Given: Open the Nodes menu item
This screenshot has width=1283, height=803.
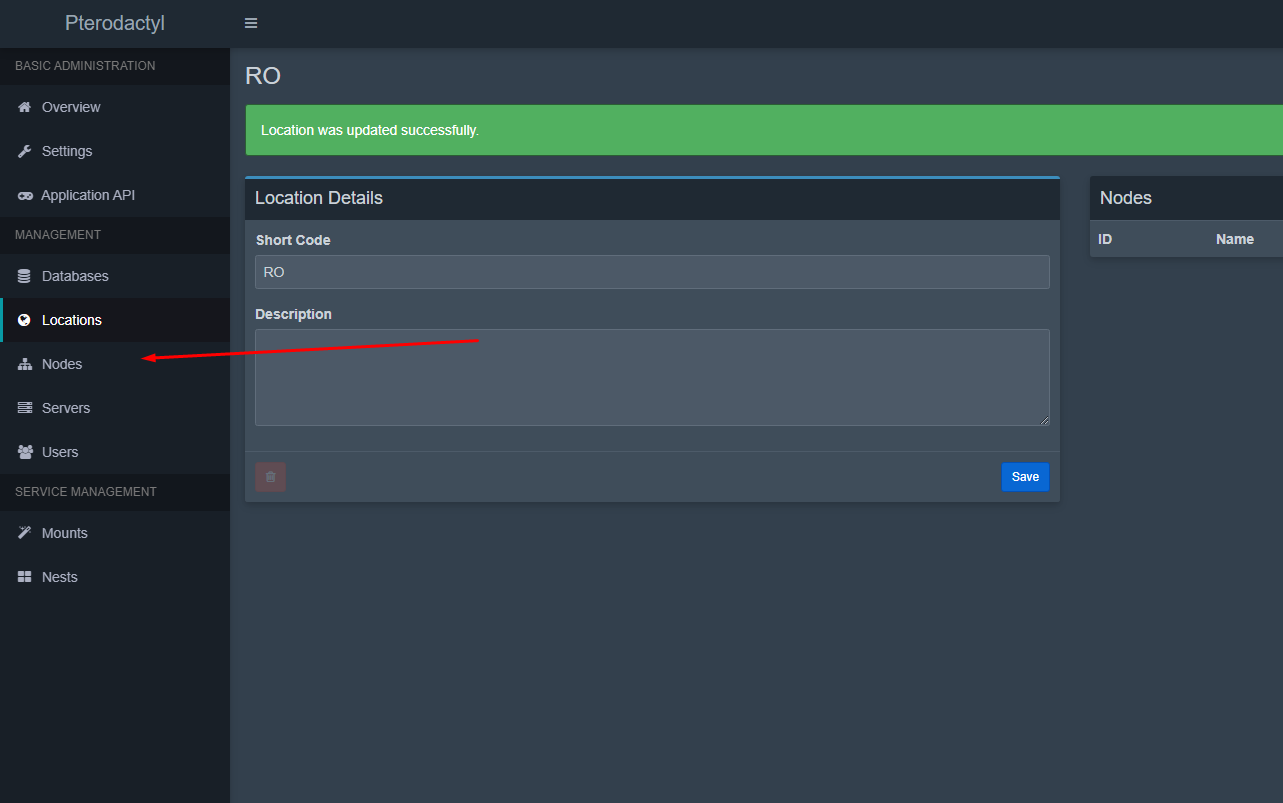Looking at the screenshot, I should pyautogui.click(x=62, y=364).
